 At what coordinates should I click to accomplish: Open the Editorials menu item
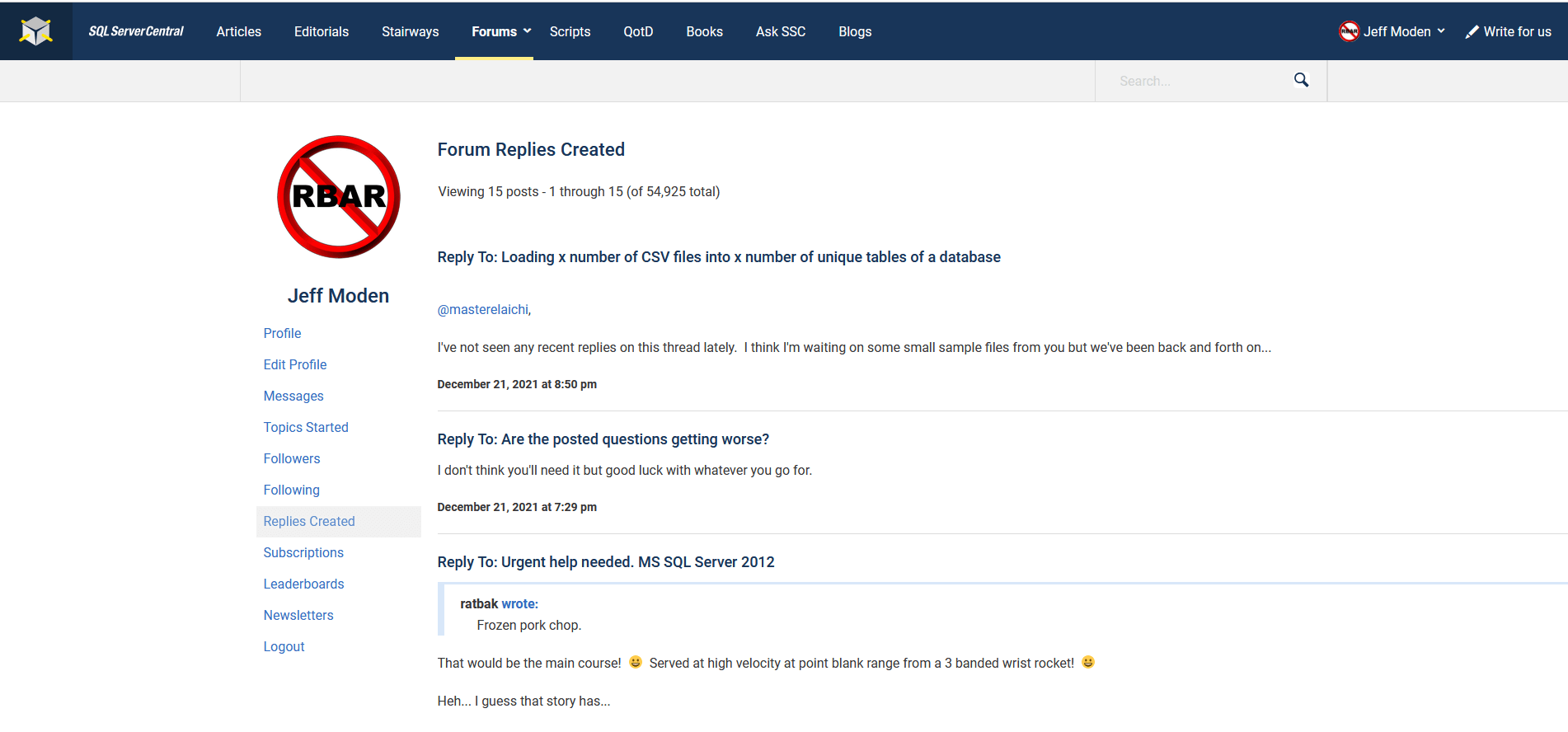322,31
